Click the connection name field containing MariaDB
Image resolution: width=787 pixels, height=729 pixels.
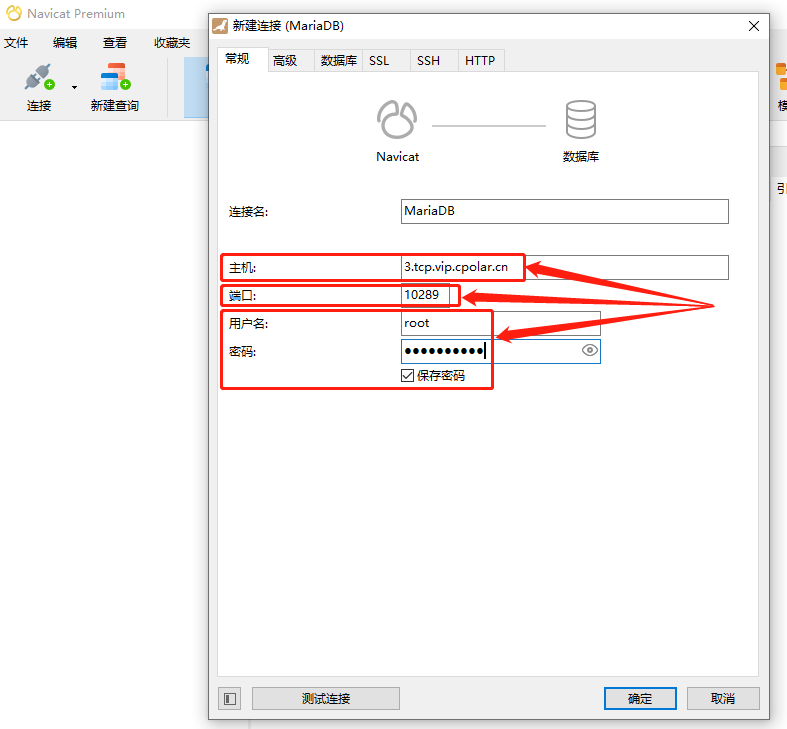[x=565, y=211]
